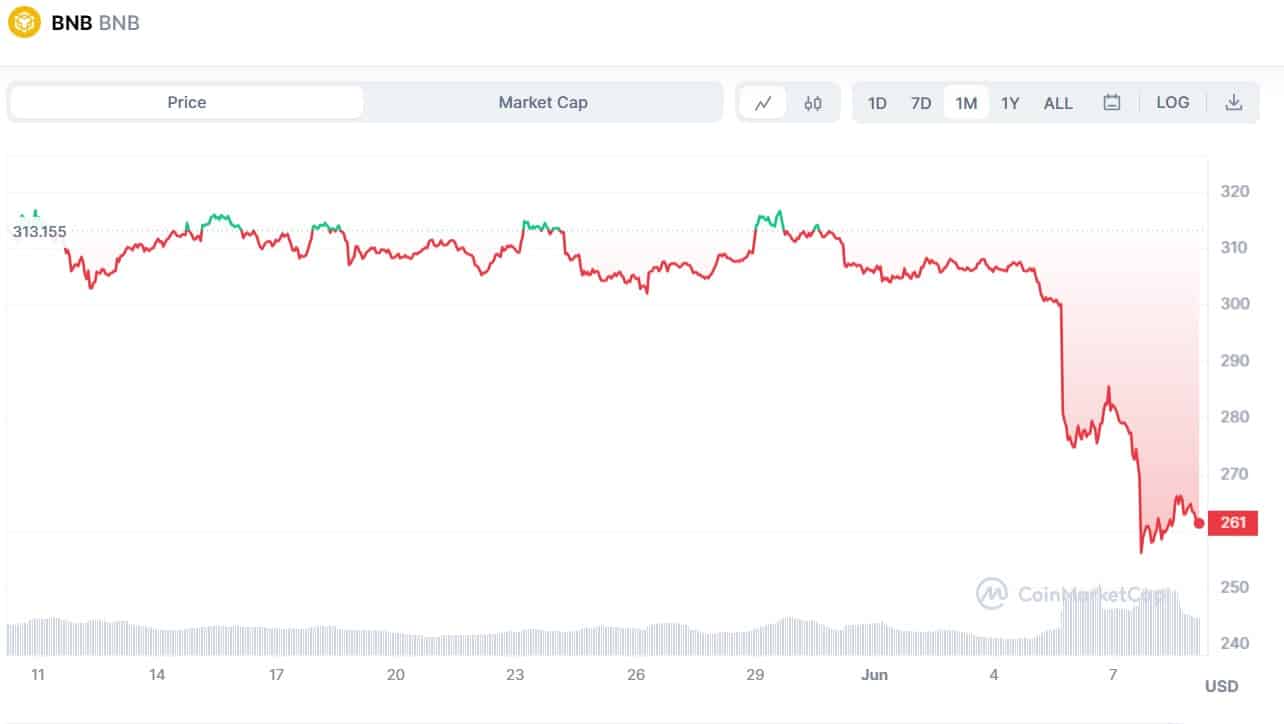Click the 14 date label on the axis
The height and width of the screenshot is (724, 1284).
point(157,675)
